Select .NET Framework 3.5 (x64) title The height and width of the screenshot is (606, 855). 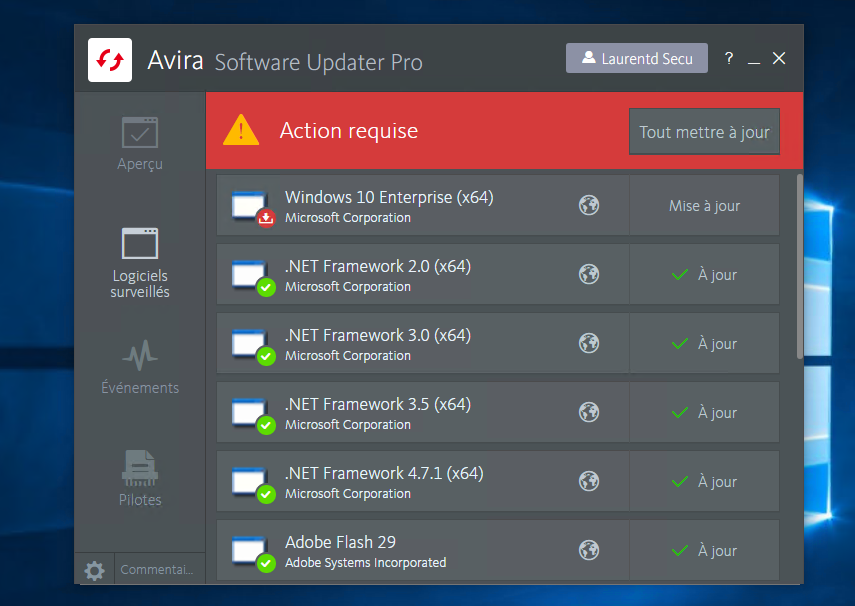[377, 404]
